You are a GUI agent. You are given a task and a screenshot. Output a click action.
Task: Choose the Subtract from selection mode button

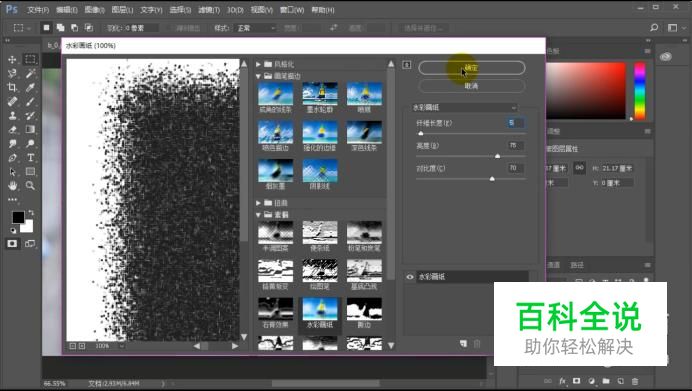(x=75, y=28)
